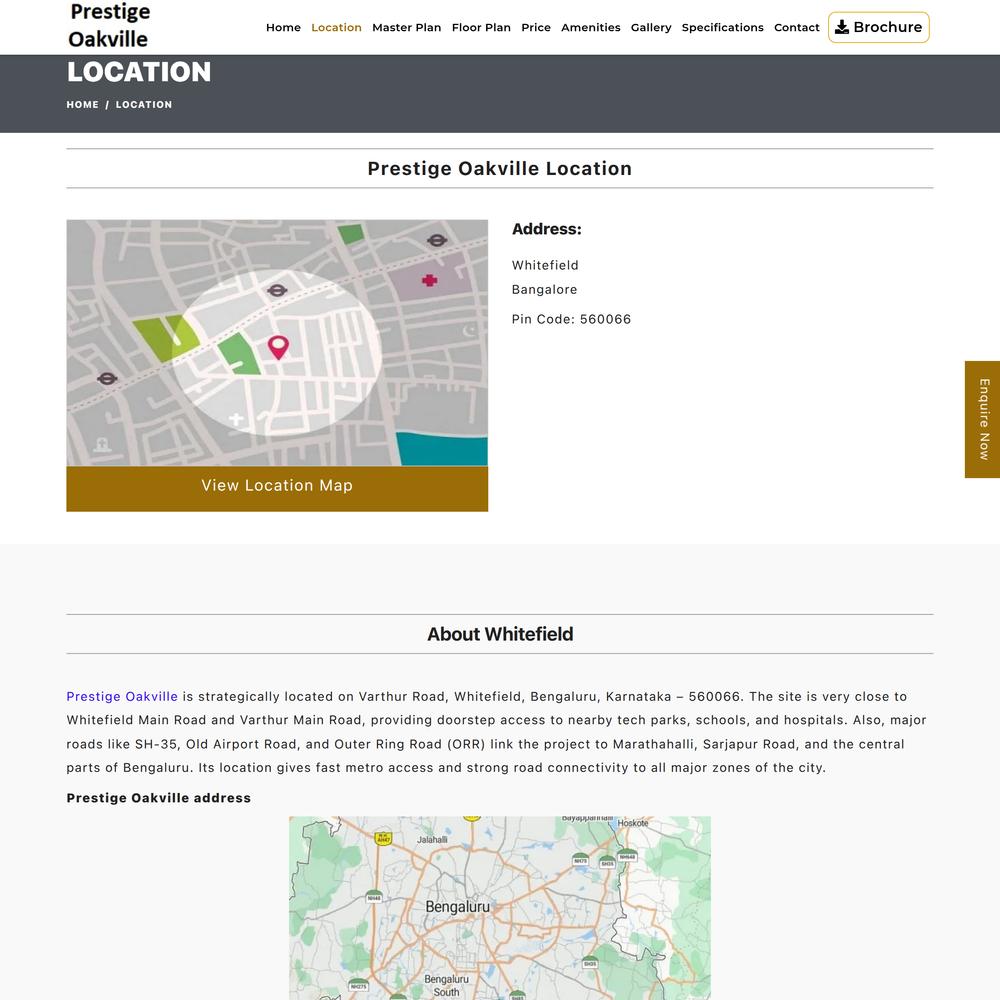Click the red hospital cross on map

[429, 280]
